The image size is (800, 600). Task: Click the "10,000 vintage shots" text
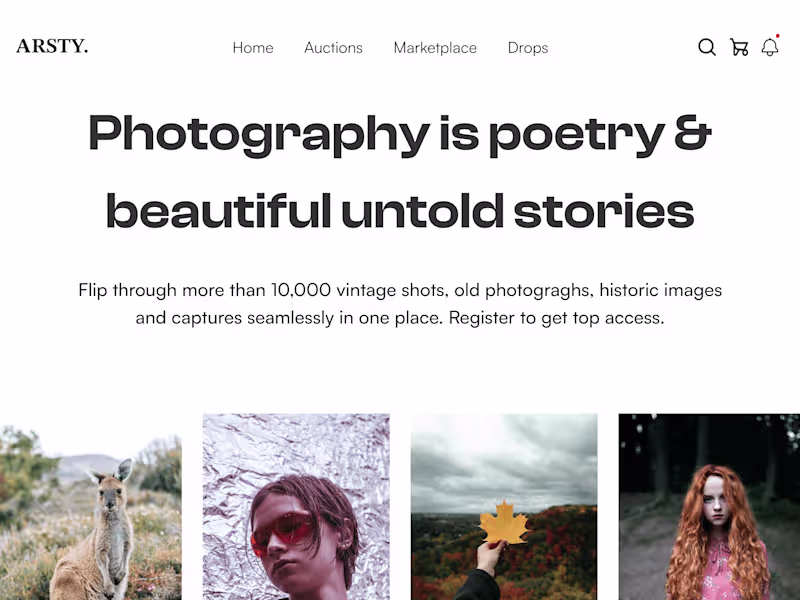click(x=361, y=291)
